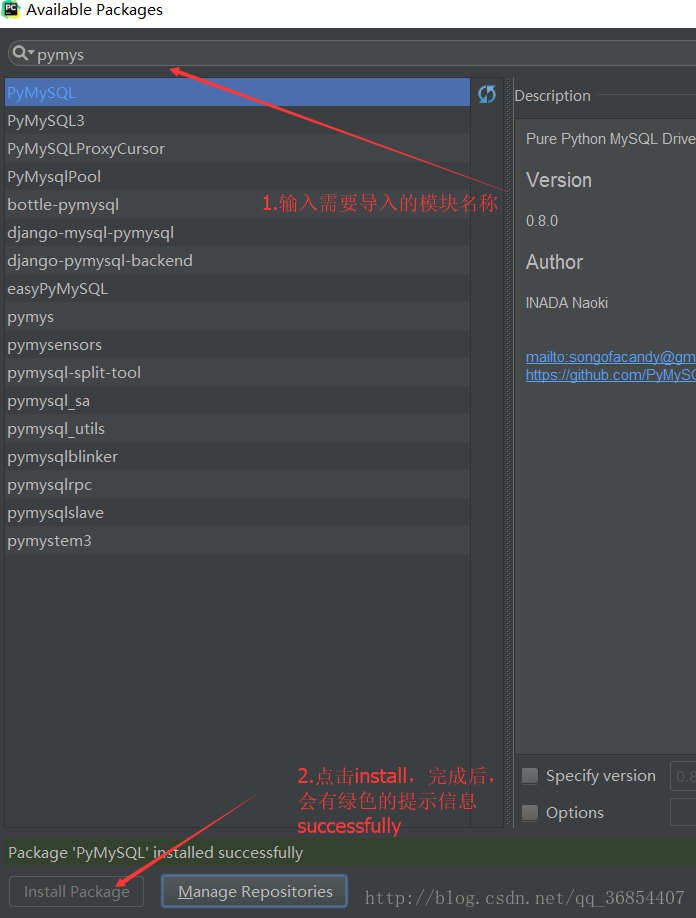Select the pymystem3 package
This screenshot has width=696, height=918.
tap(237, 541)
